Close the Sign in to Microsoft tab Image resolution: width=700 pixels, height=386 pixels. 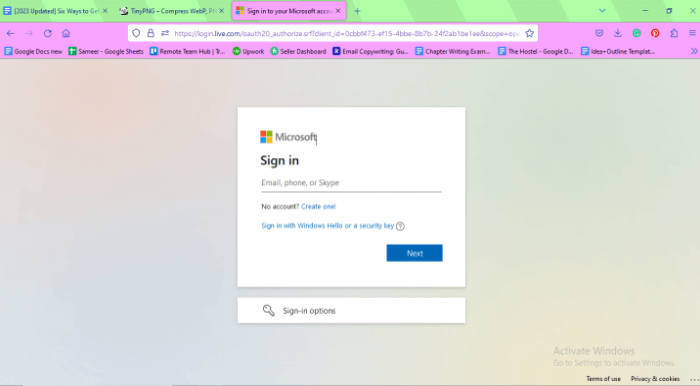click(x=338, y=11)
